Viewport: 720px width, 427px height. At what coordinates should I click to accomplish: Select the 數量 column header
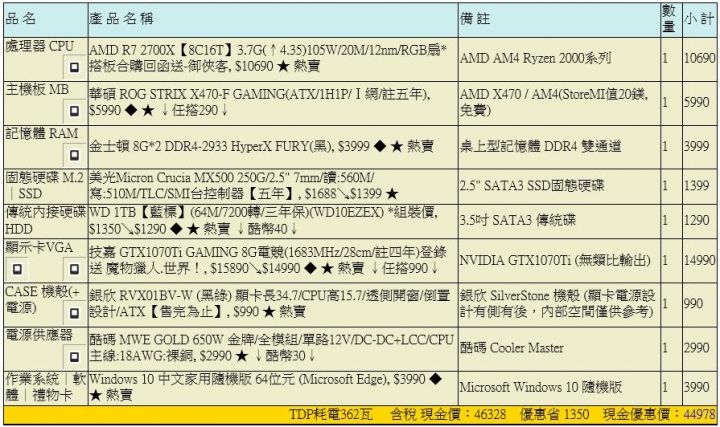[x=669, y=19]
